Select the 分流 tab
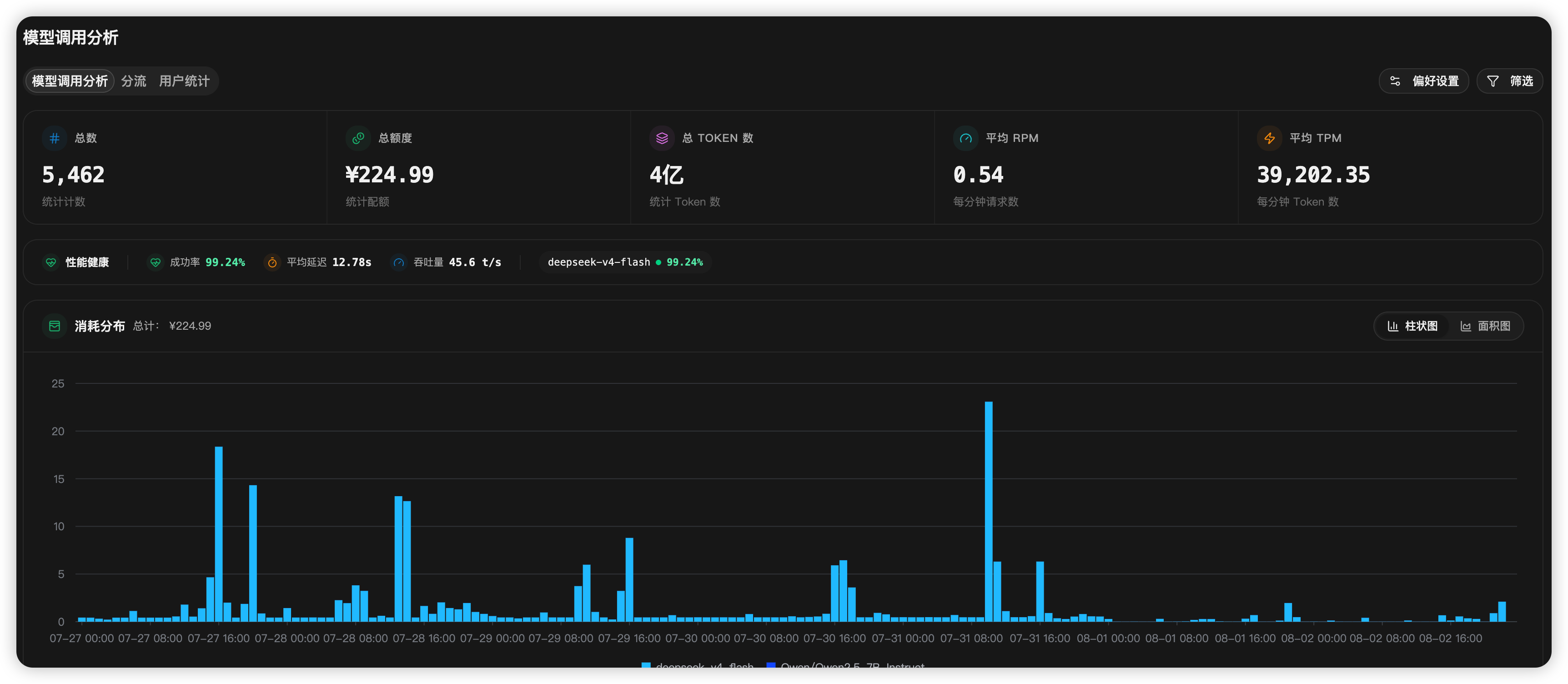The image size is (1568, 684). (133, 81)
